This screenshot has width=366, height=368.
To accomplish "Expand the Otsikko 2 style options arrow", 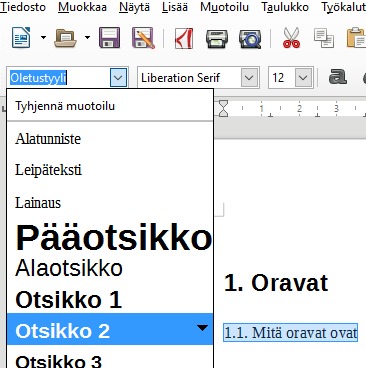I will [202, 328].
